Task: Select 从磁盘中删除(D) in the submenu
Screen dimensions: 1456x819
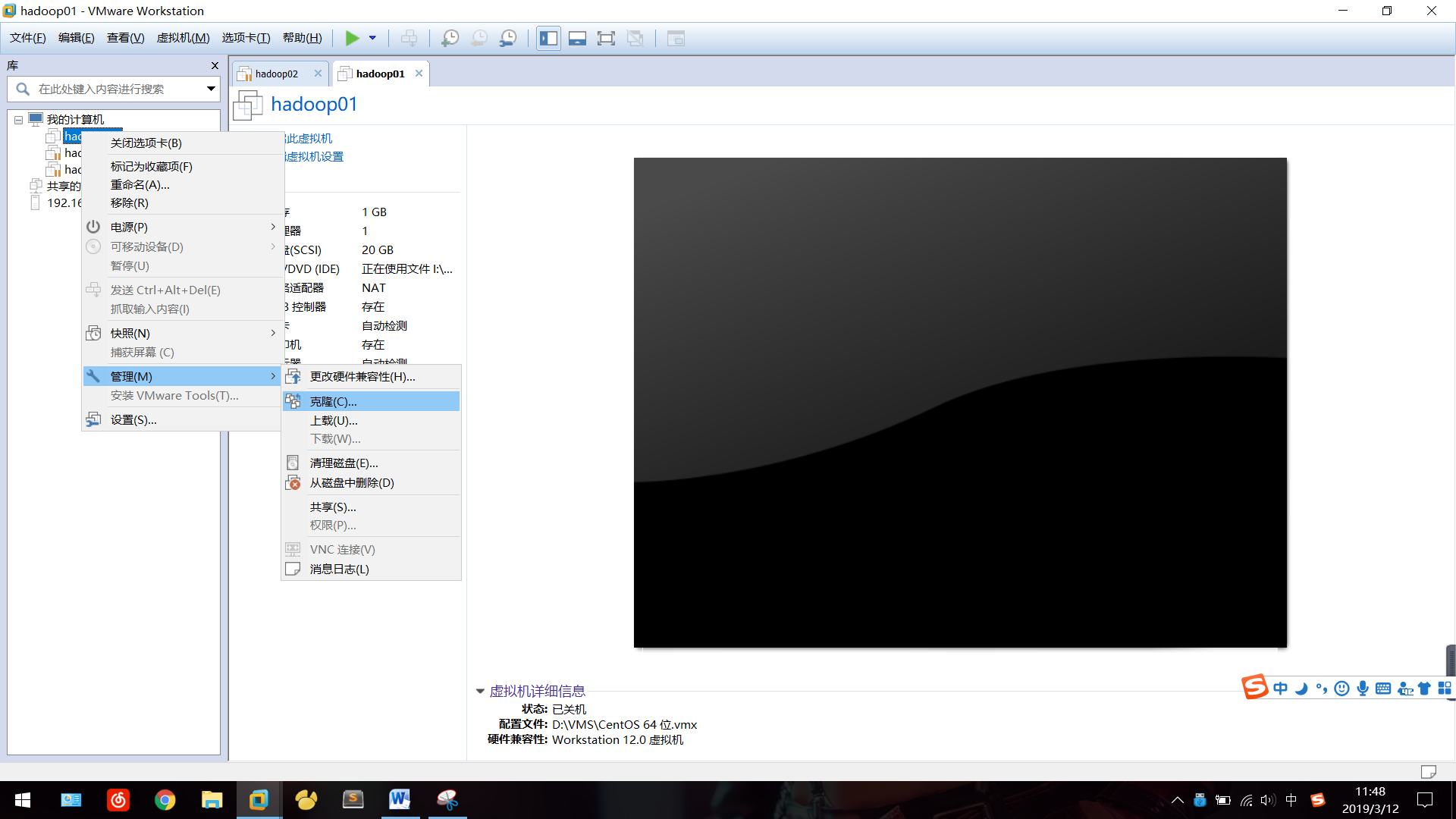Action: click(372, 483)
